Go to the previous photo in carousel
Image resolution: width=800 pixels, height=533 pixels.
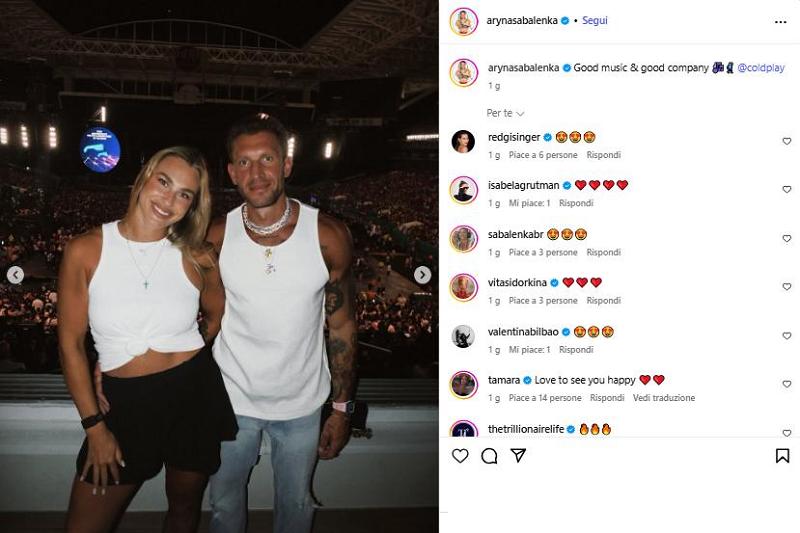click(x=15, y=275)
